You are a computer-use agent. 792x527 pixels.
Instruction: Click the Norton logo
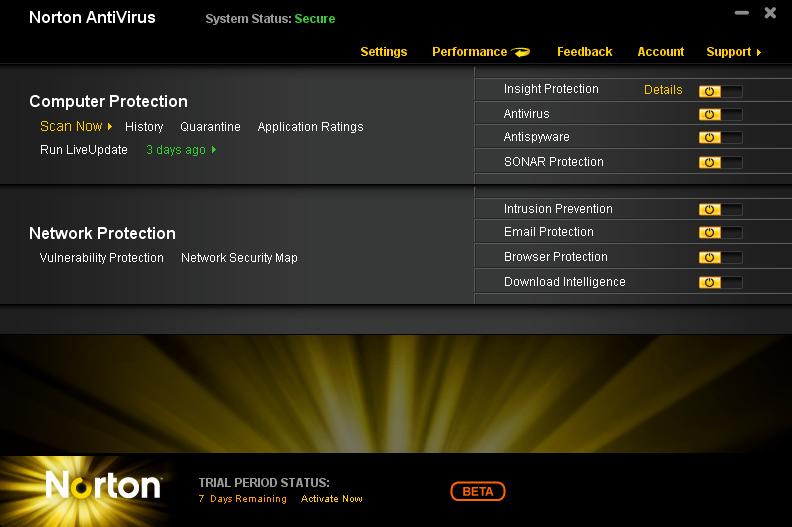click(x=104, y=486)
